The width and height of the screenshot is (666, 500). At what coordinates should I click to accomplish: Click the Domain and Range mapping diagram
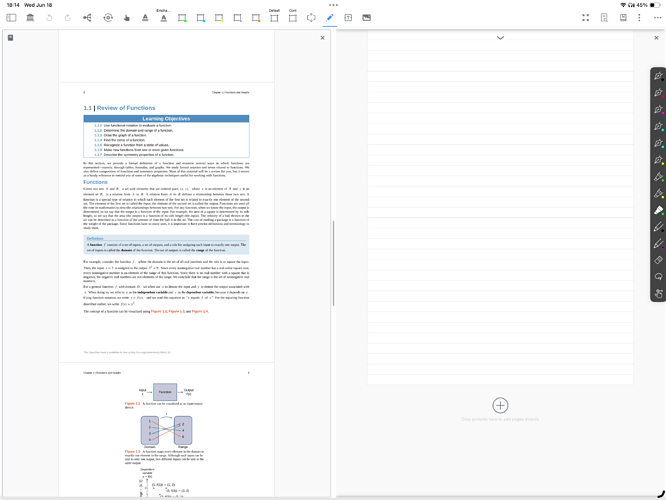(x=166, y=431)
